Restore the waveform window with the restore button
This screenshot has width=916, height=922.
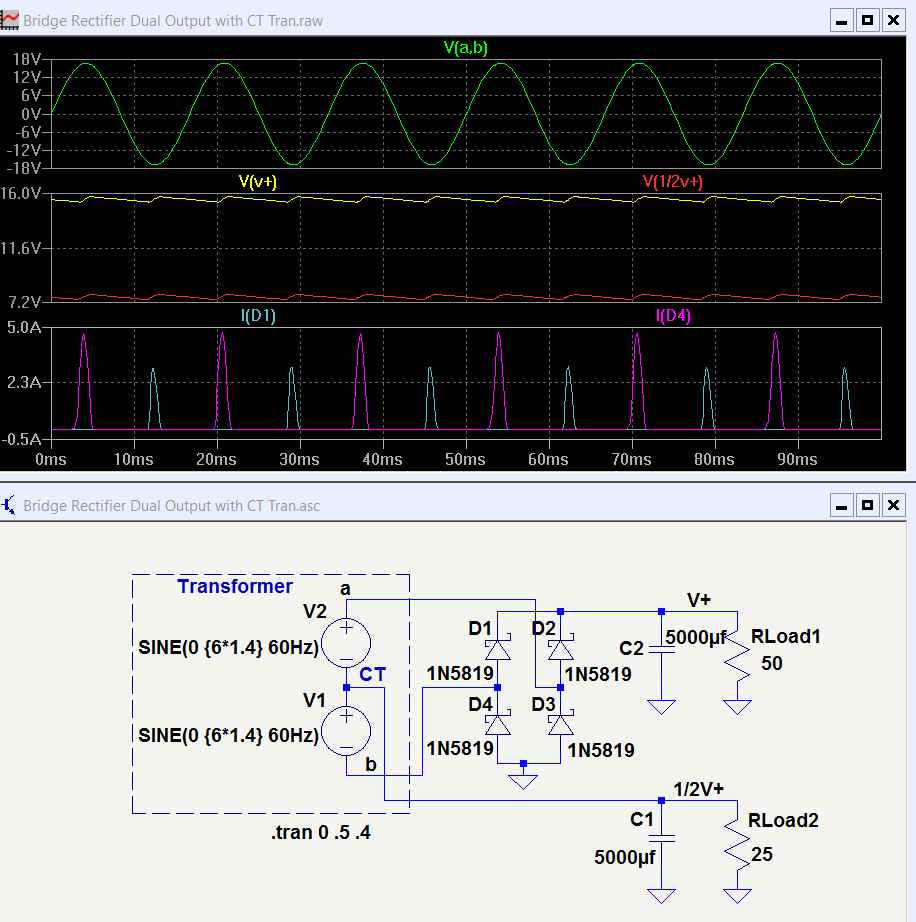point(866,19)
